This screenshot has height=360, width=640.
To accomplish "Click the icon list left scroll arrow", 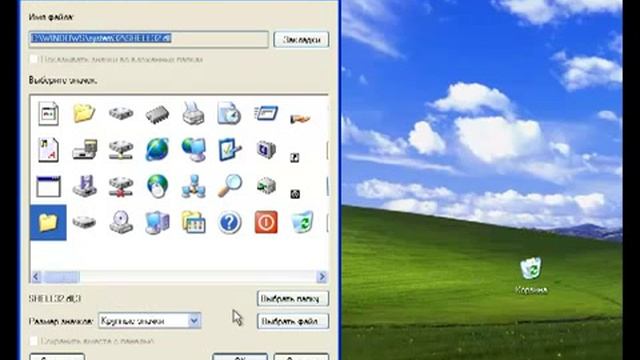I will (x=36, y=277).
